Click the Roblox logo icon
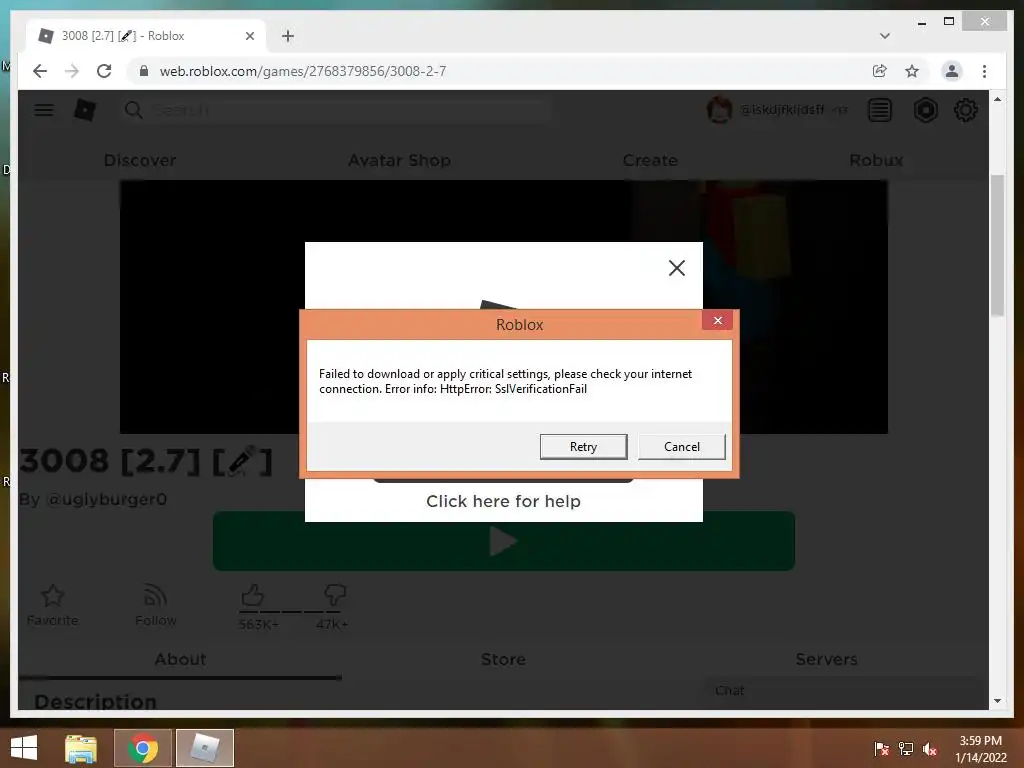This screenshot has height=768, width=1024. 85,110
